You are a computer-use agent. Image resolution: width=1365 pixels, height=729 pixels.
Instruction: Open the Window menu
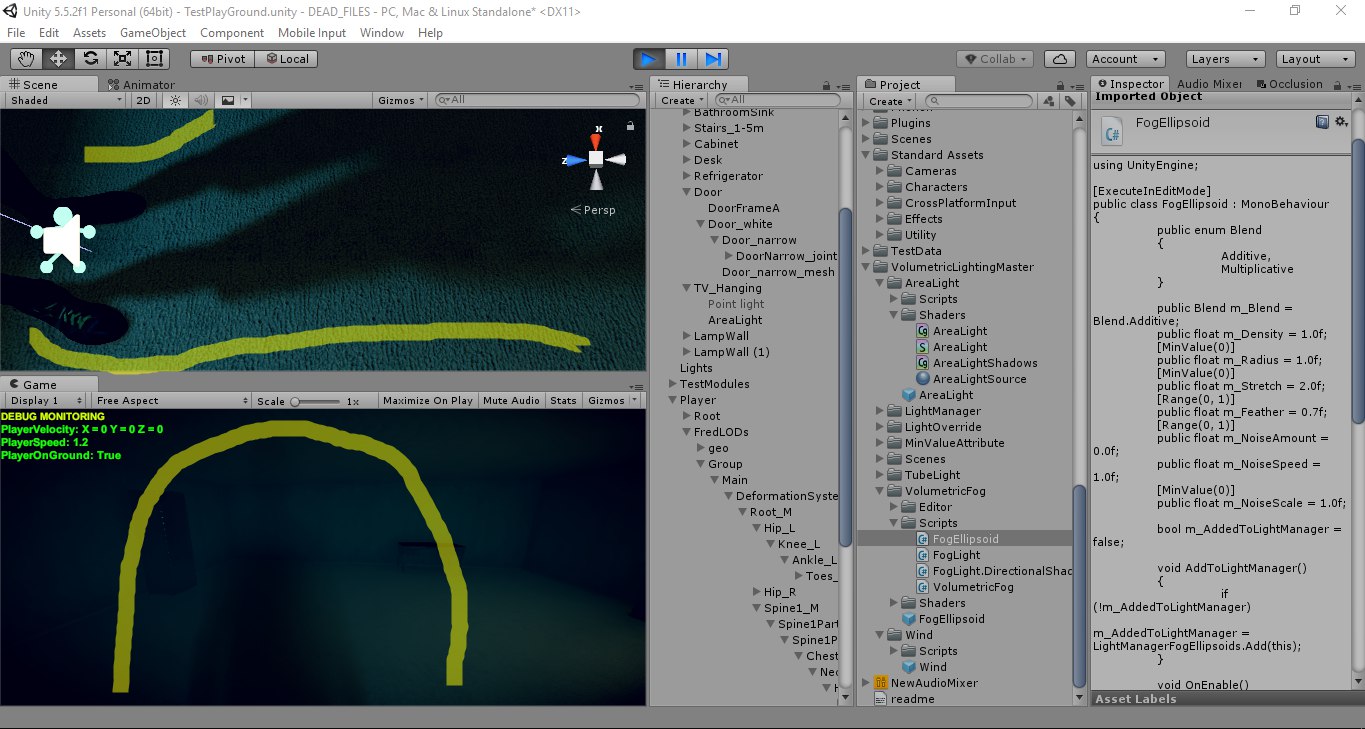[382, 33]
